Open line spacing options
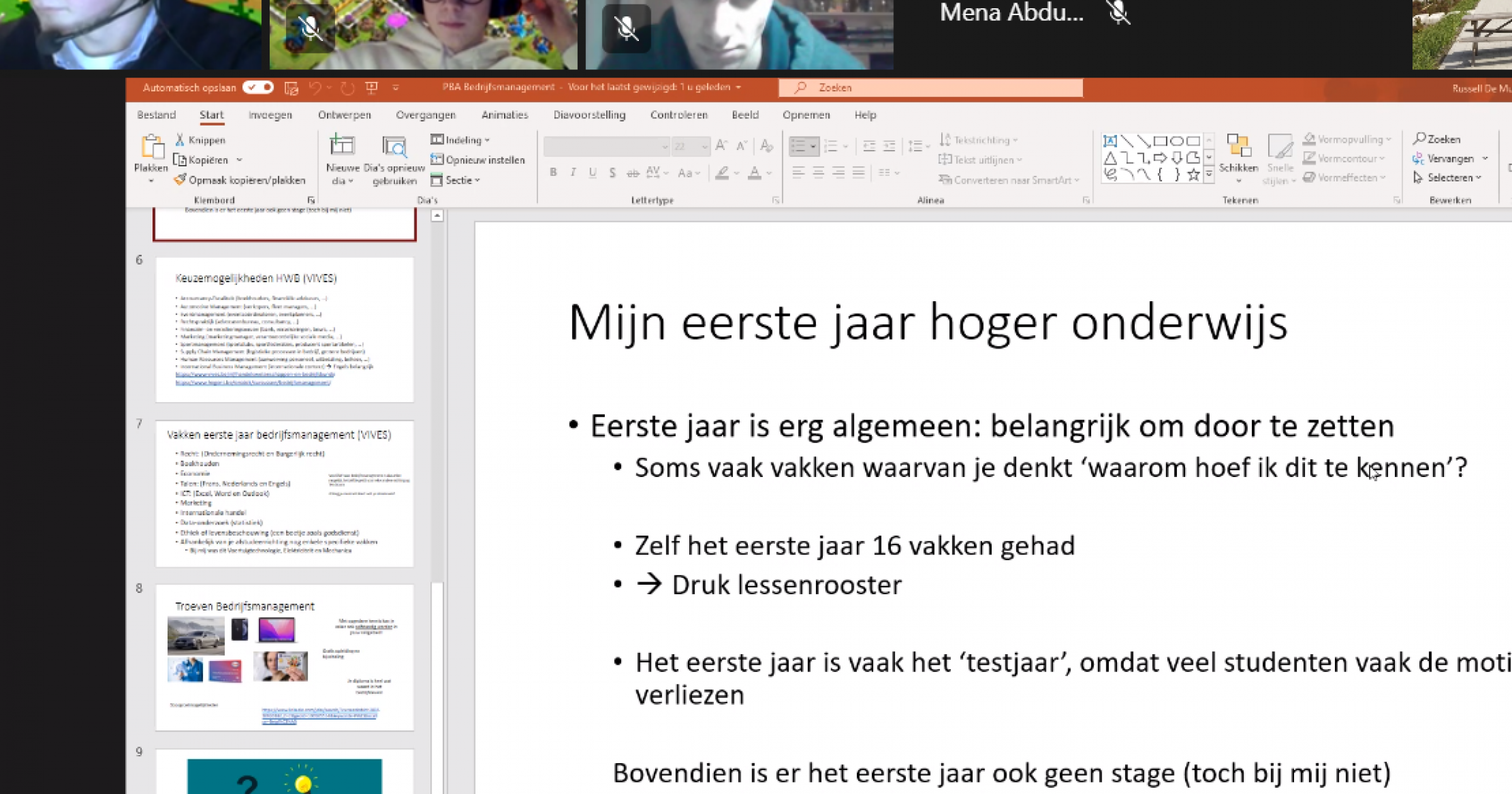1512x794 pixels. (x=919, y=146)
